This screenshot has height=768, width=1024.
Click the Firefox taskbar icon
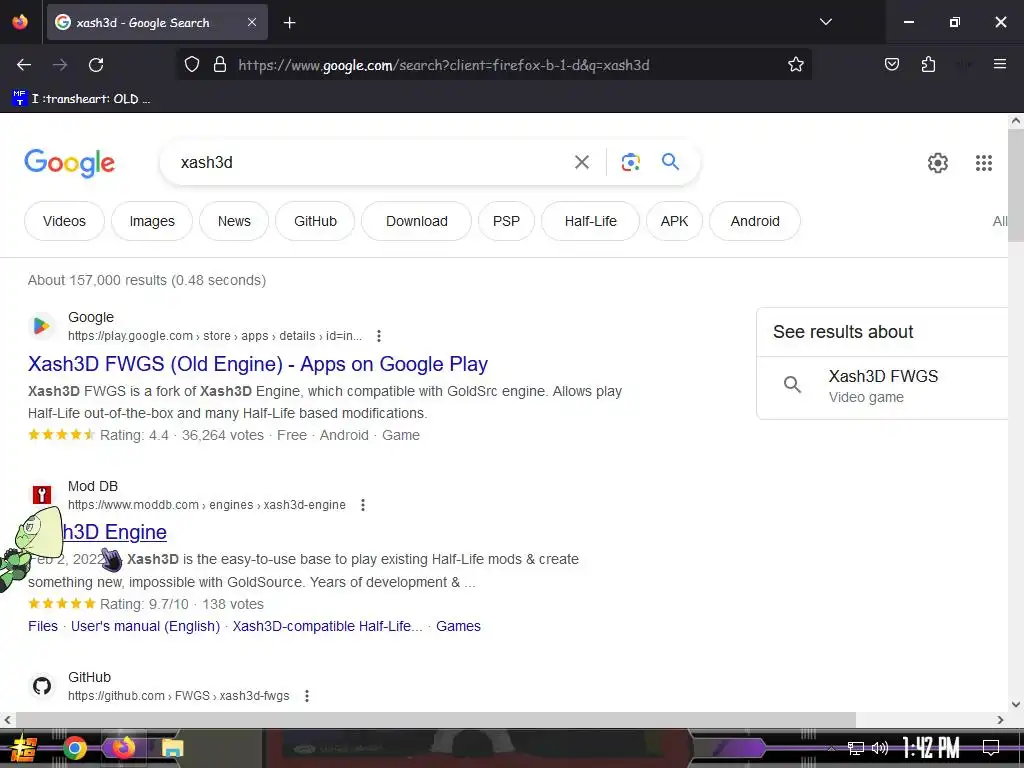click(123, 748)
